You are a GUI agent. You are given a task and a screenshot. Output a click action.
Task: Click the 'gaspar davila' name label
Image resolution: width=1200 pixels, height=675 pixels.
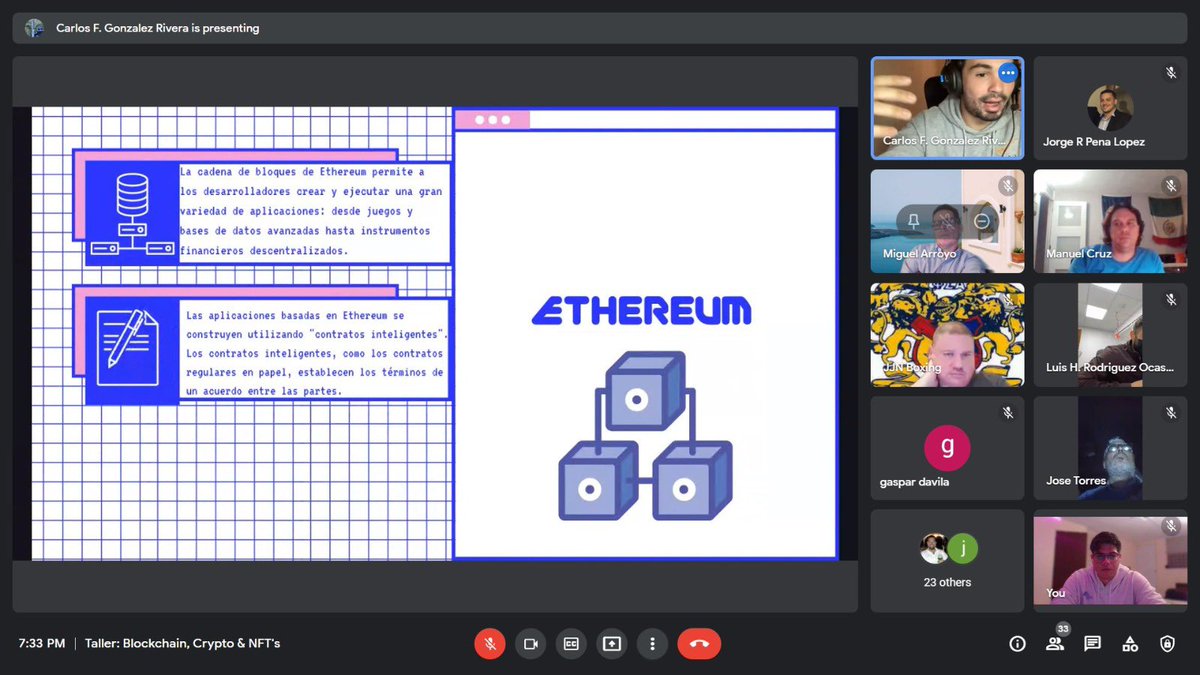[x=915, y=481]
